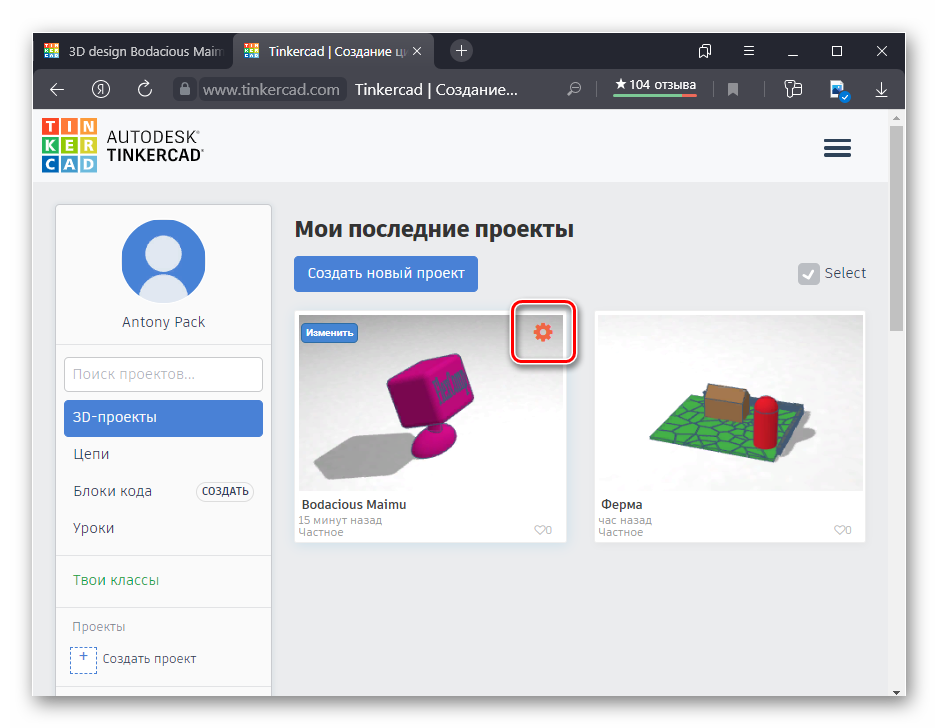Click the browser reload icon

(145, 89)
